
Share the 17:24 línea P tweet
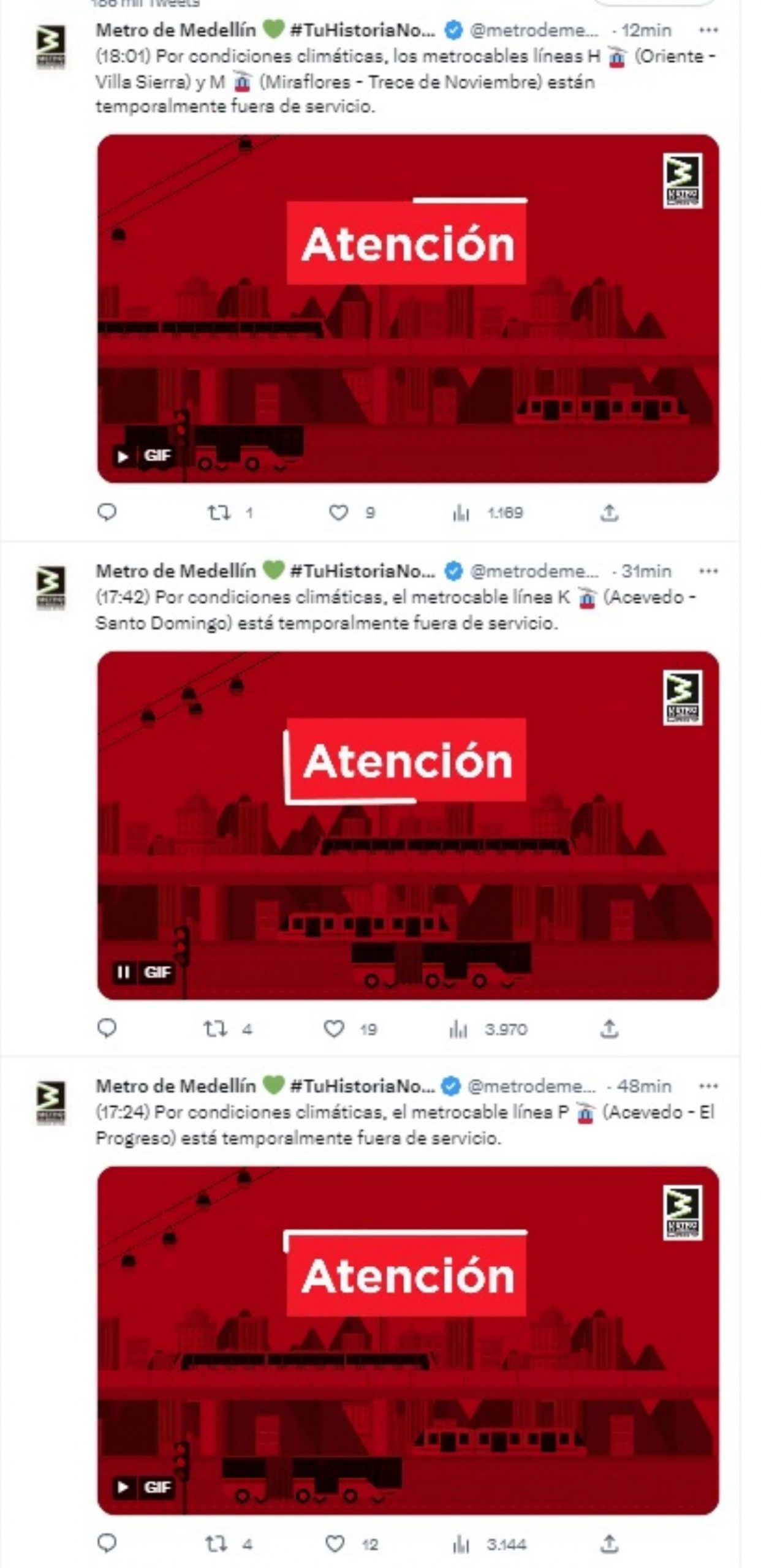(608, 1543)
